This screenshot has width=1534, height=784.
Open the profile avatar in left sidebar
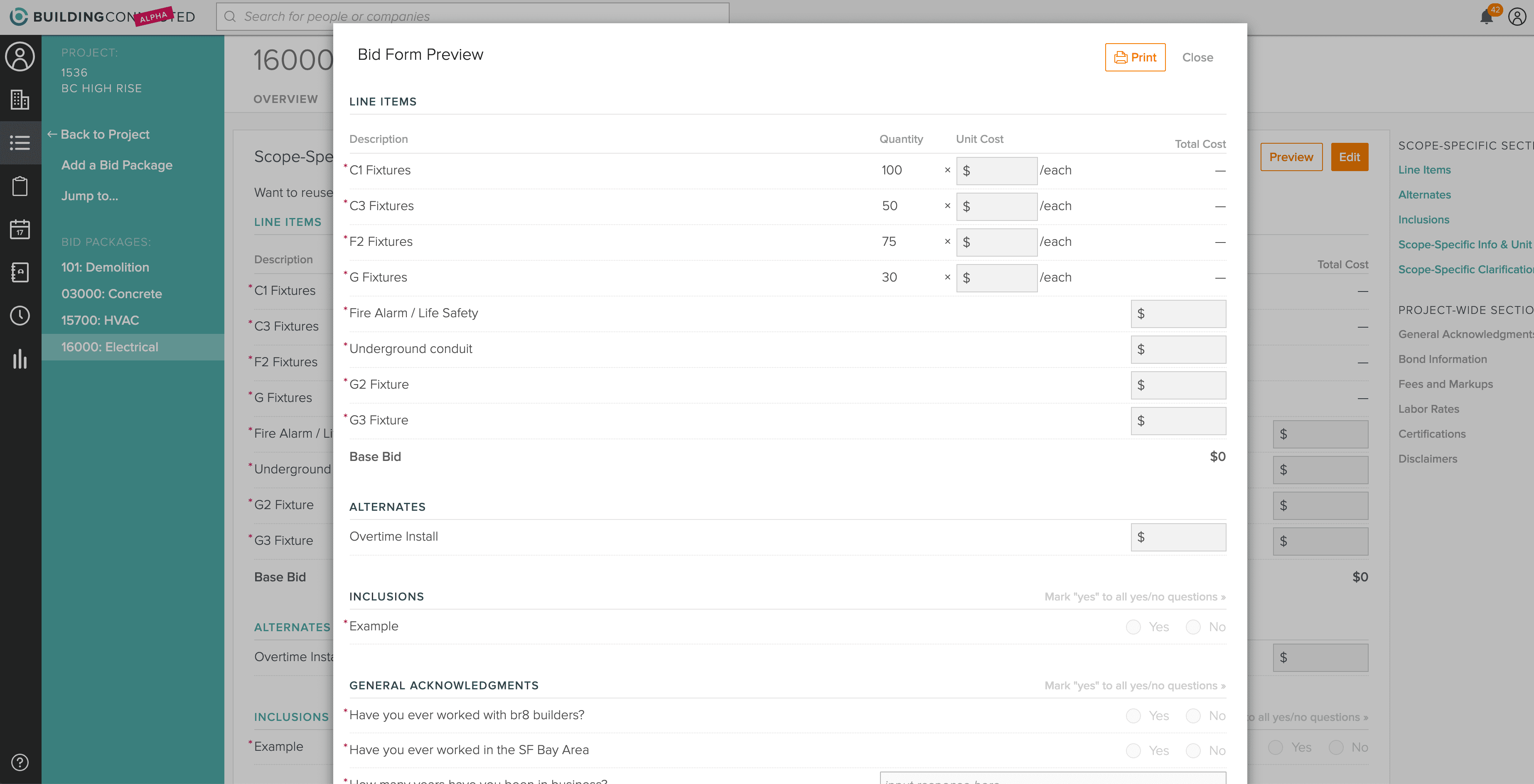pyautogui.click(x=20, y=57)
